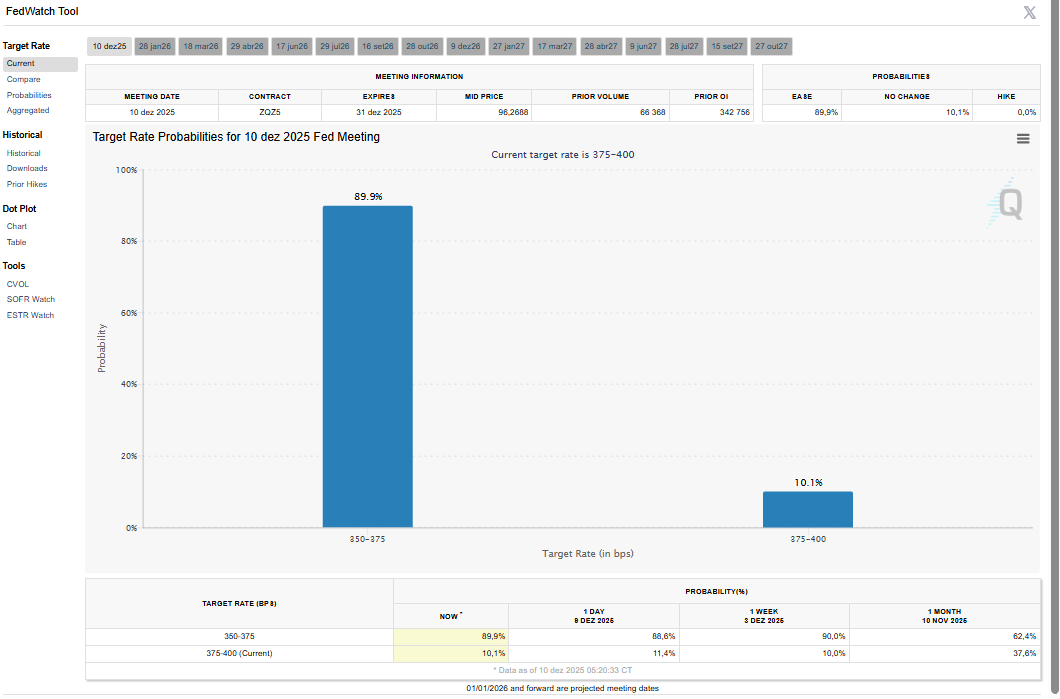Open the 17 jun26 meeting tab

tap(292, 46)
